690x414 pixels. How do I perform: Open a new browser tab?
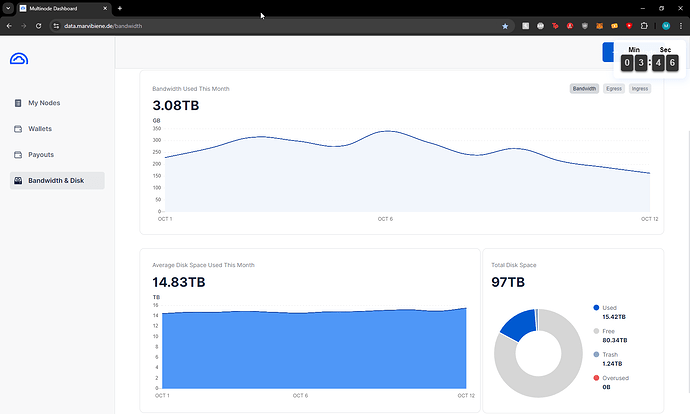pyautogui.click(x=120, y=8)
